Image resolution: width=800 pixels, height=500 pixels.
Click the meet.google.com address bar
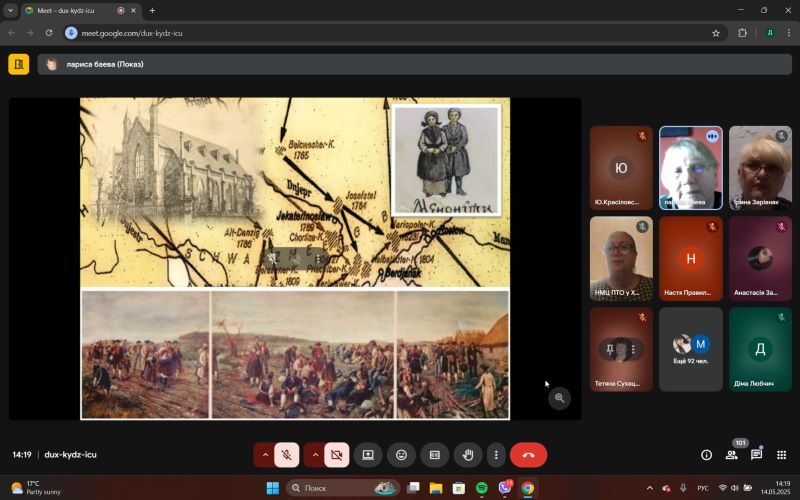pos(394,33)
